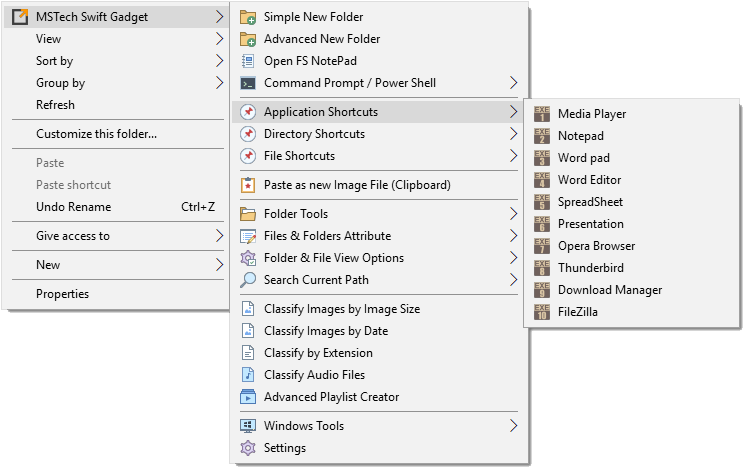Click the Paste as new Image File icon
Screen dimensions: 744x468
pyautogui.click(x=248, y=185)
